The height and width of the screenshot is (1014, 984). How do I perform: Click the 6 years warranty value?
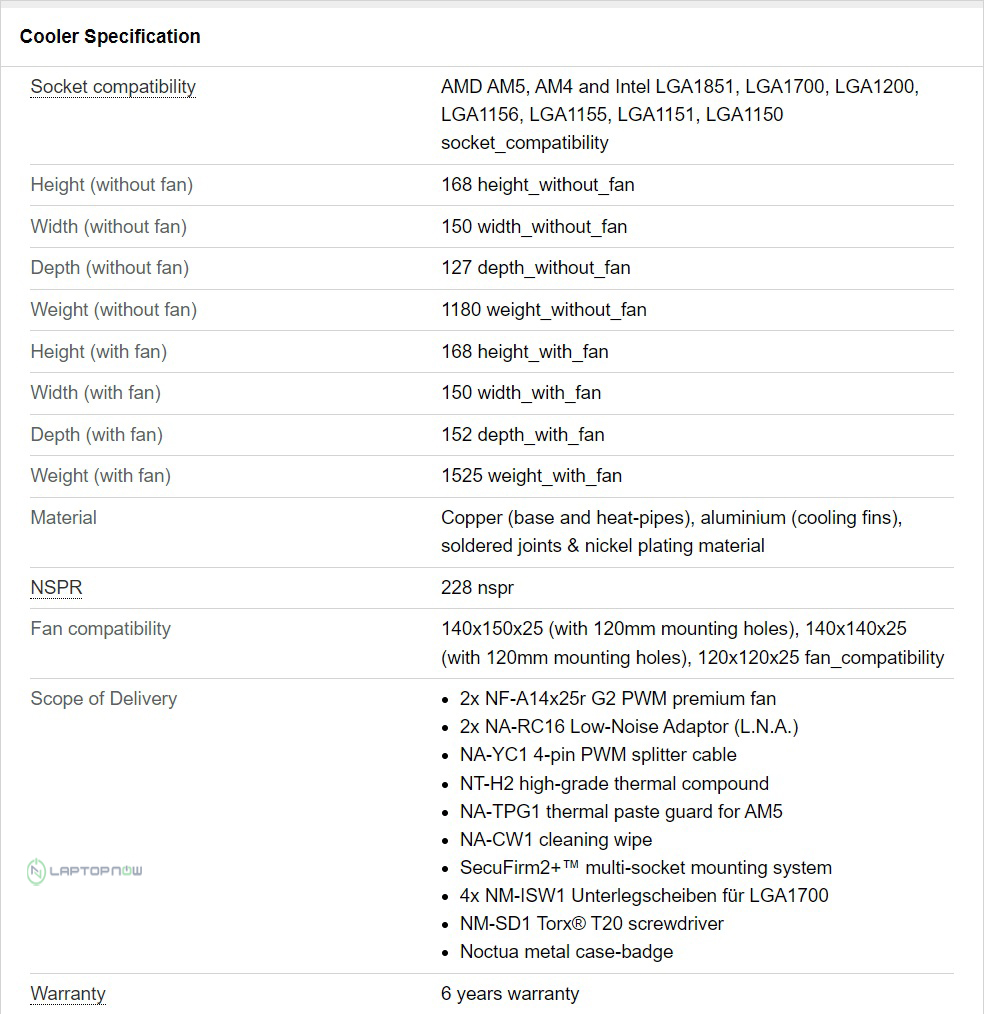pos(510,994)
